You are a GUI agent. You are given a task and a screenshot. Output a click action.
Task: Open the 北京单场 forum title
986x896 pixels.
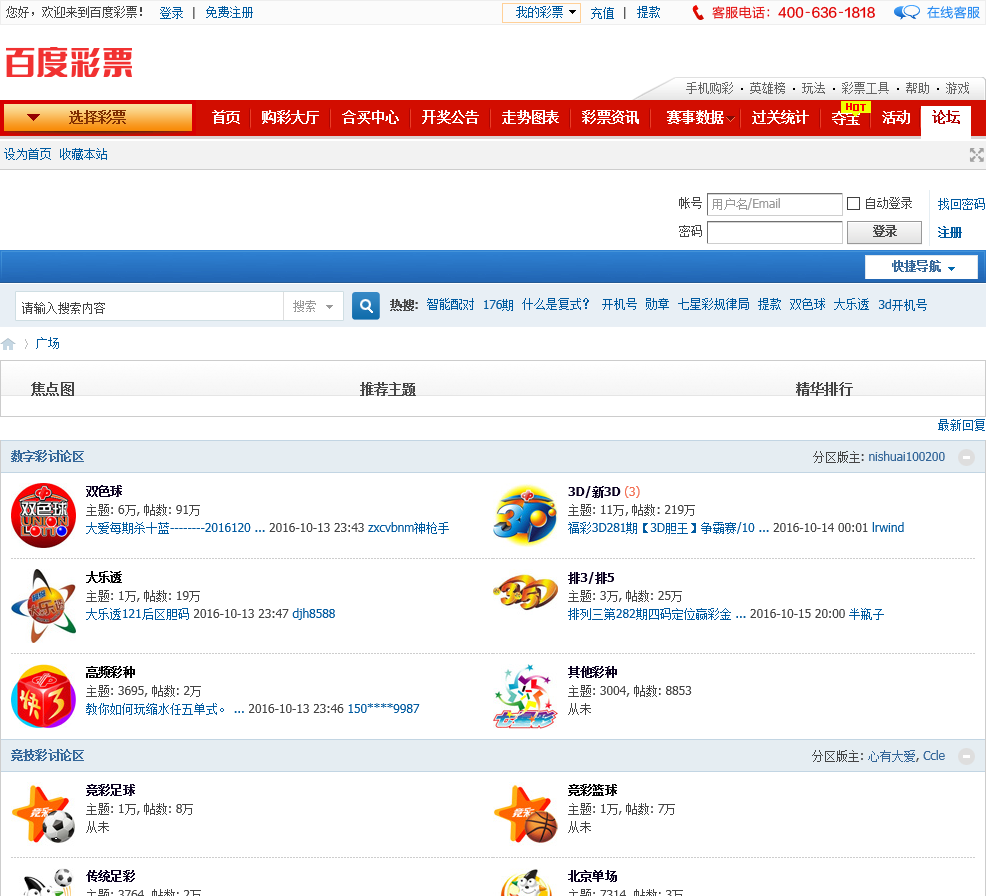(x=592, y=876)
